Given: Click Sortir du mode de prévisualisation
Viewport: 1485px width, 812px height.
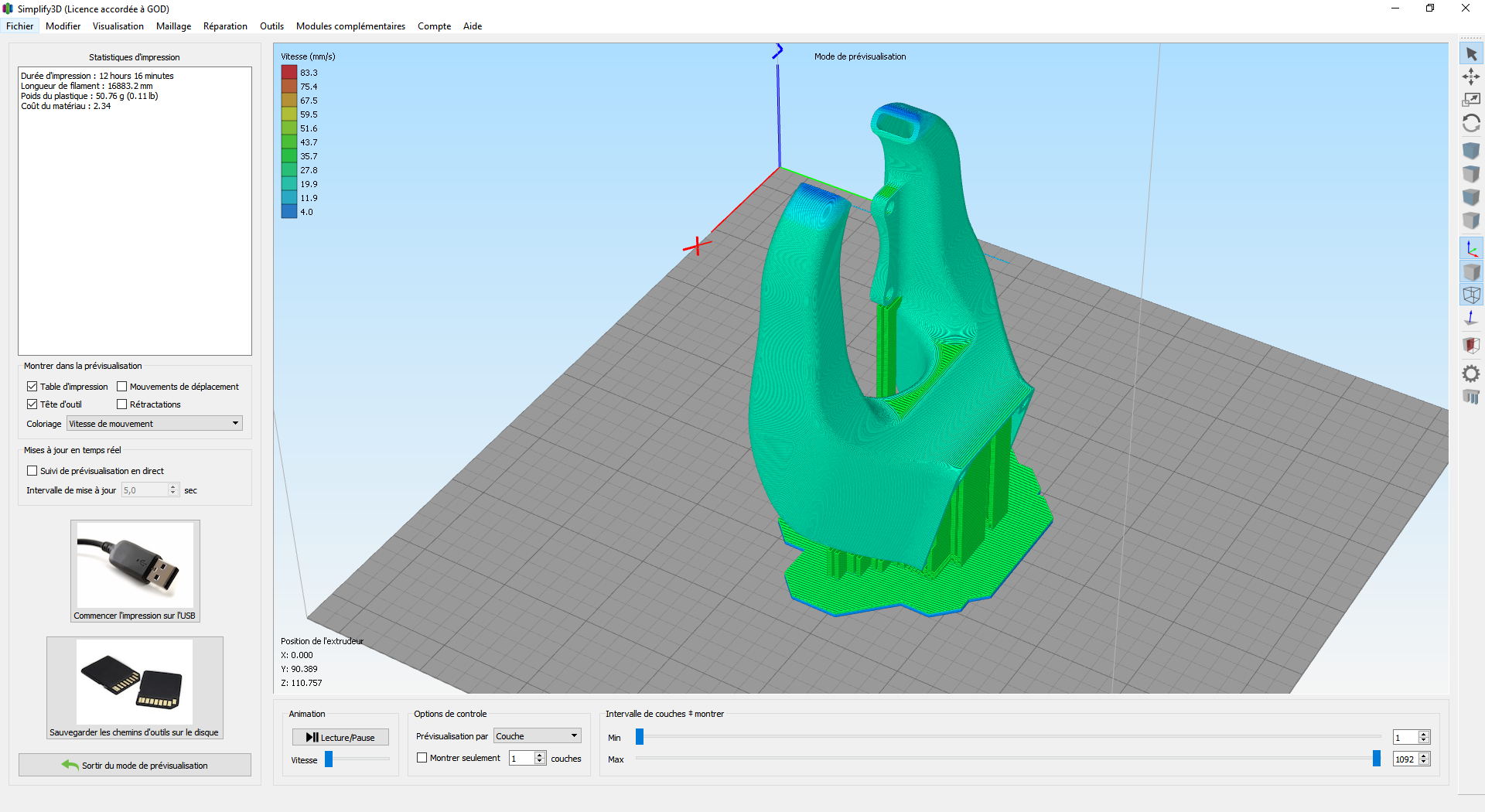Looking at the screenshot, I should [135, 765].
